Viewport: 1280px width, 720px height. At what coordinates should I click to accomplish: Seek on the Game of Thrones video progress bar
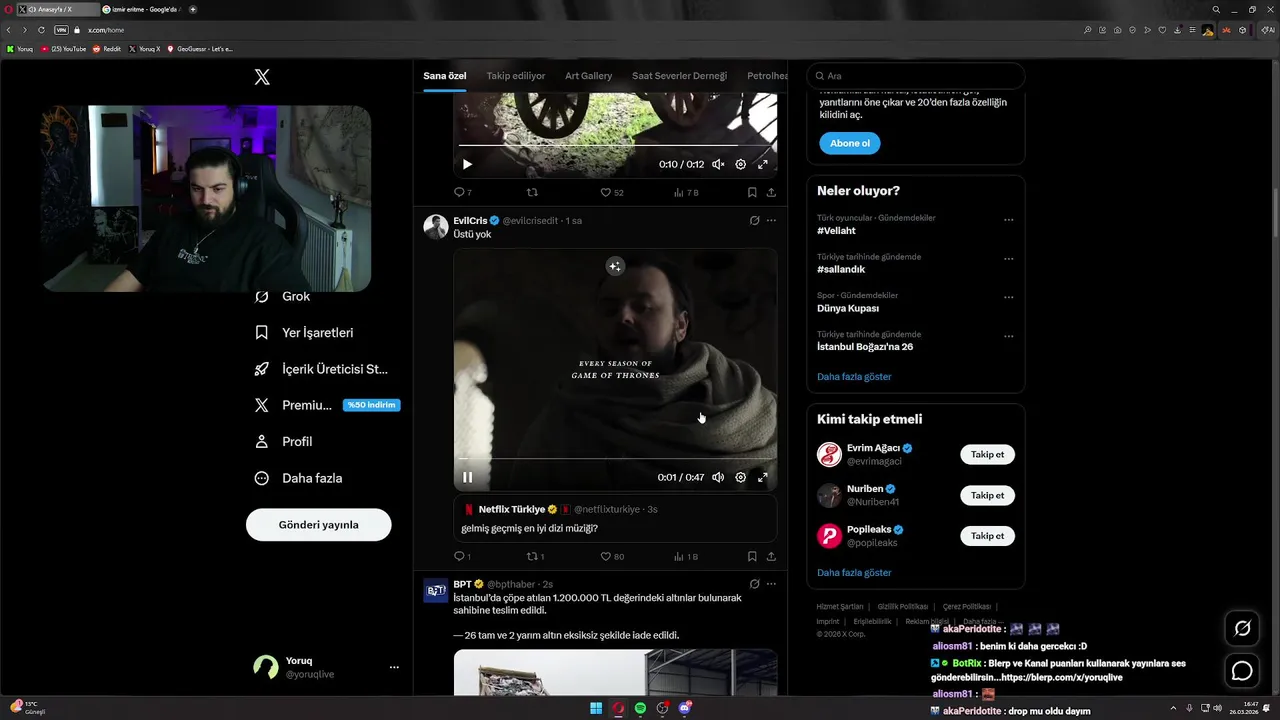[615, 459]
